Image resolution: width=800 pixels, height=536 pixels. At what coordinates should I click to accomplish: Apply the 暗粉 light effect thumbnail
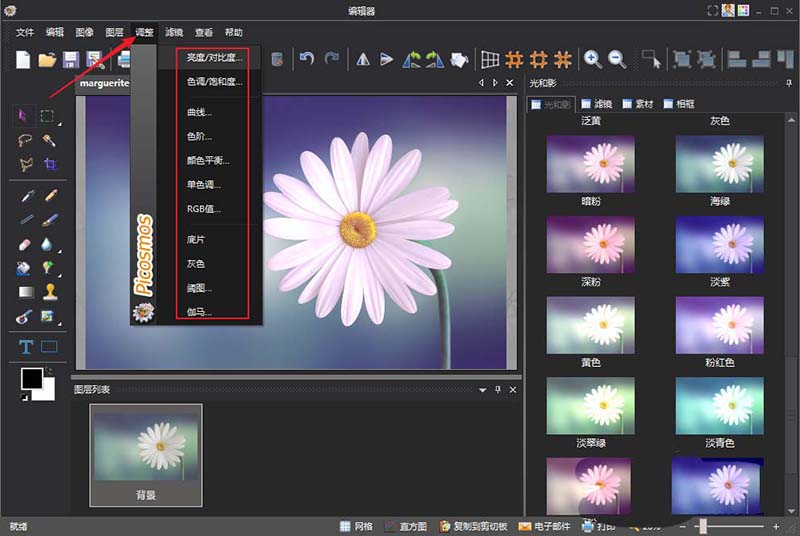(x=590, y=164)
